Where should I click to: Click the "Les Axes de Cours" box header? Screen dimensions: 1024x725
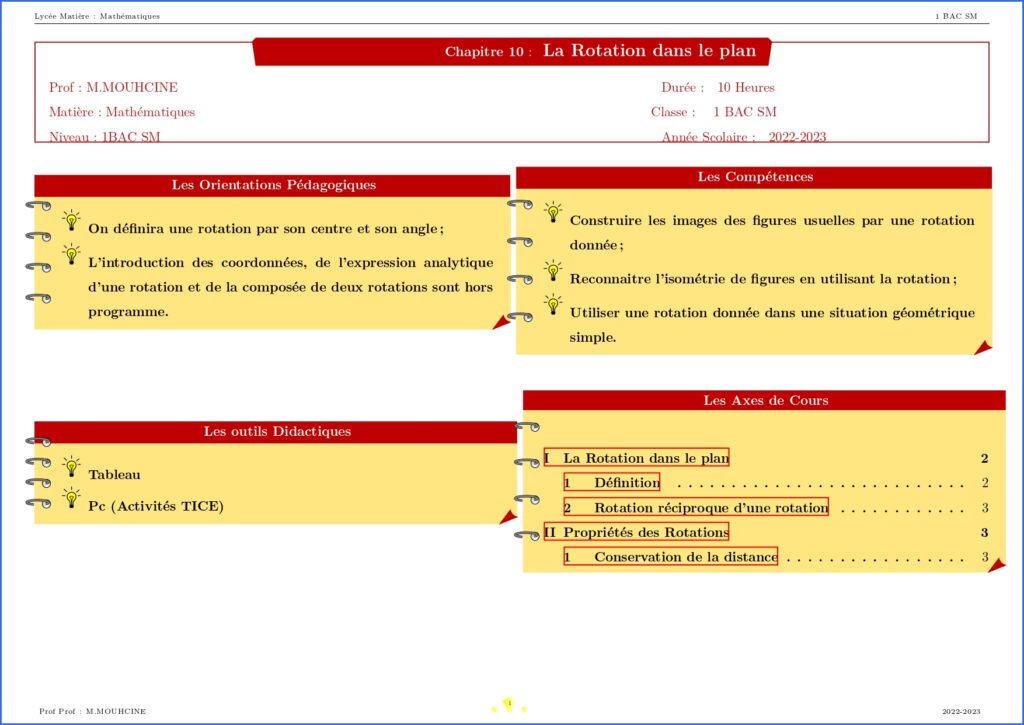click(x=765, y=400)
